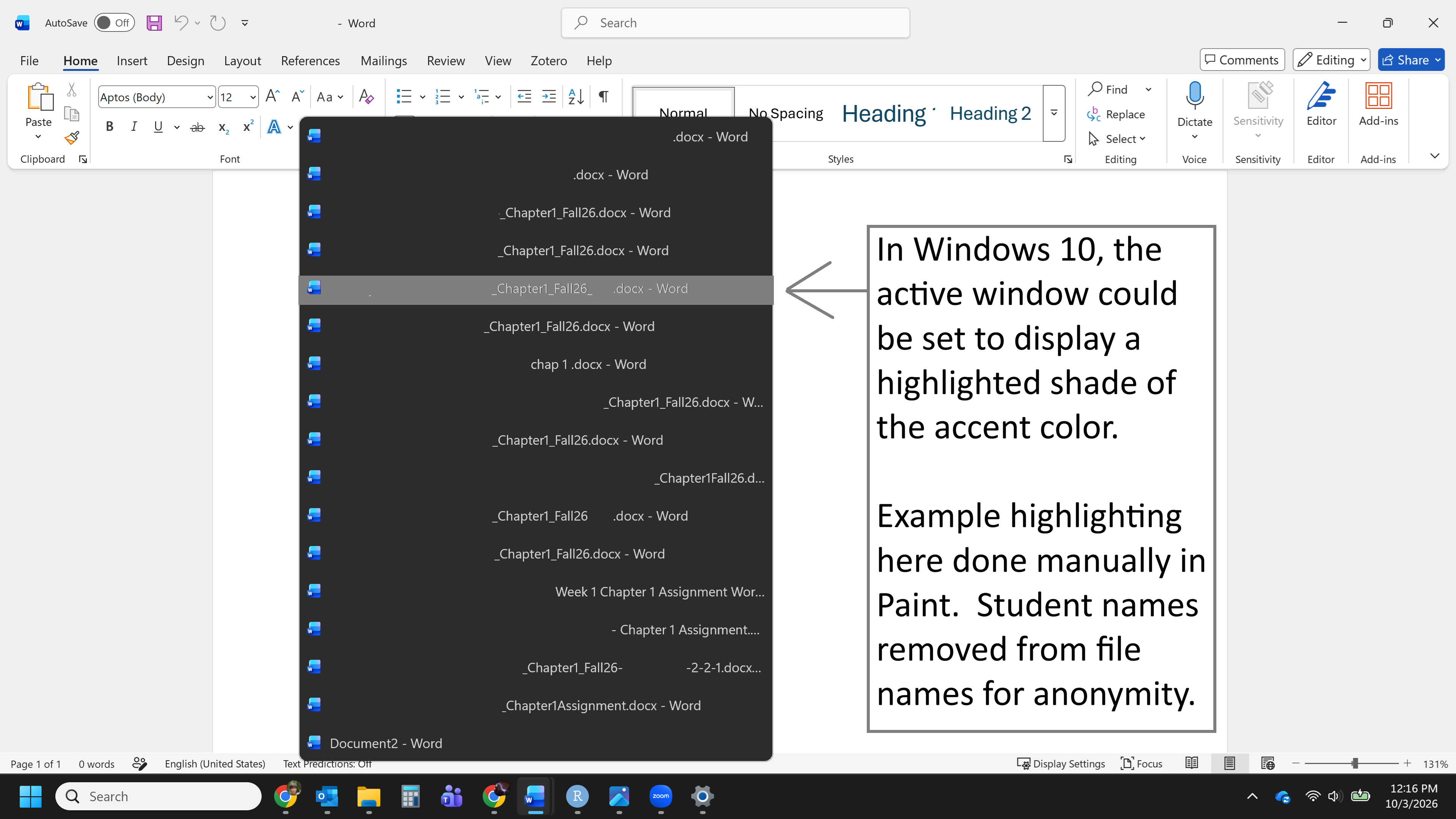Click the Decrease Indent icon
The image size is (1456, 819).
click(x=524, y=97)
